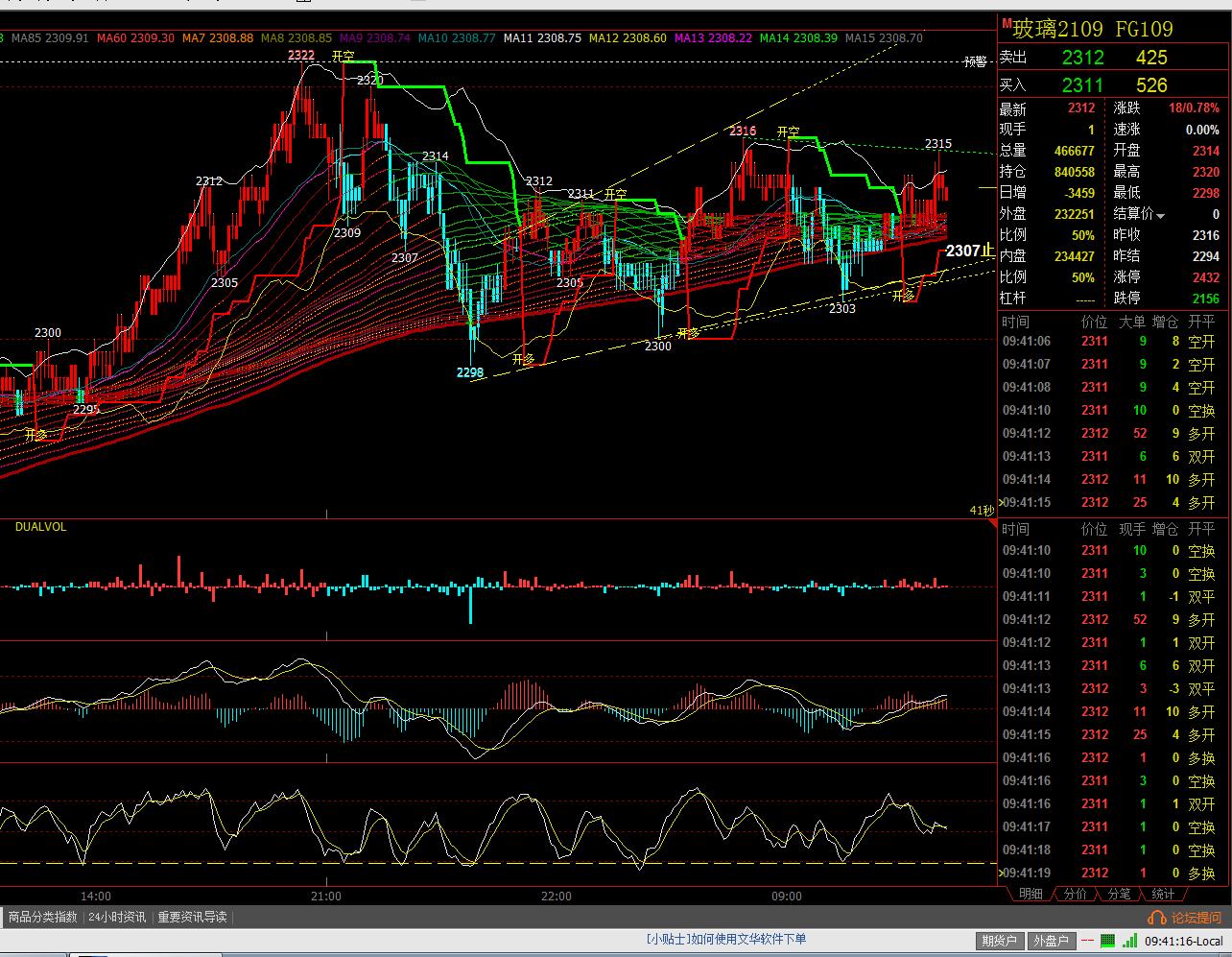Select the 09:41:18 空换 tick row

[x=1113, y=849]
